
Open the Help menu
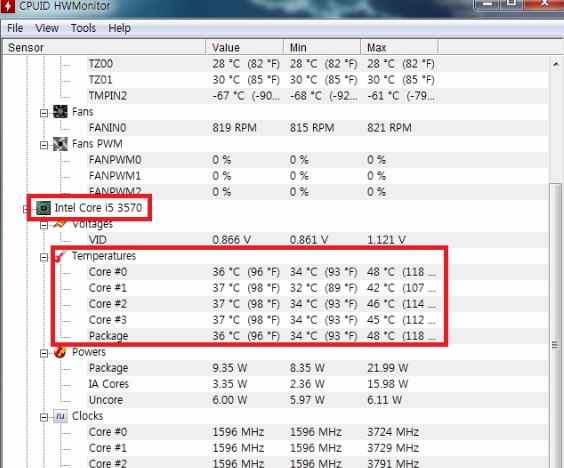[119, 28]
